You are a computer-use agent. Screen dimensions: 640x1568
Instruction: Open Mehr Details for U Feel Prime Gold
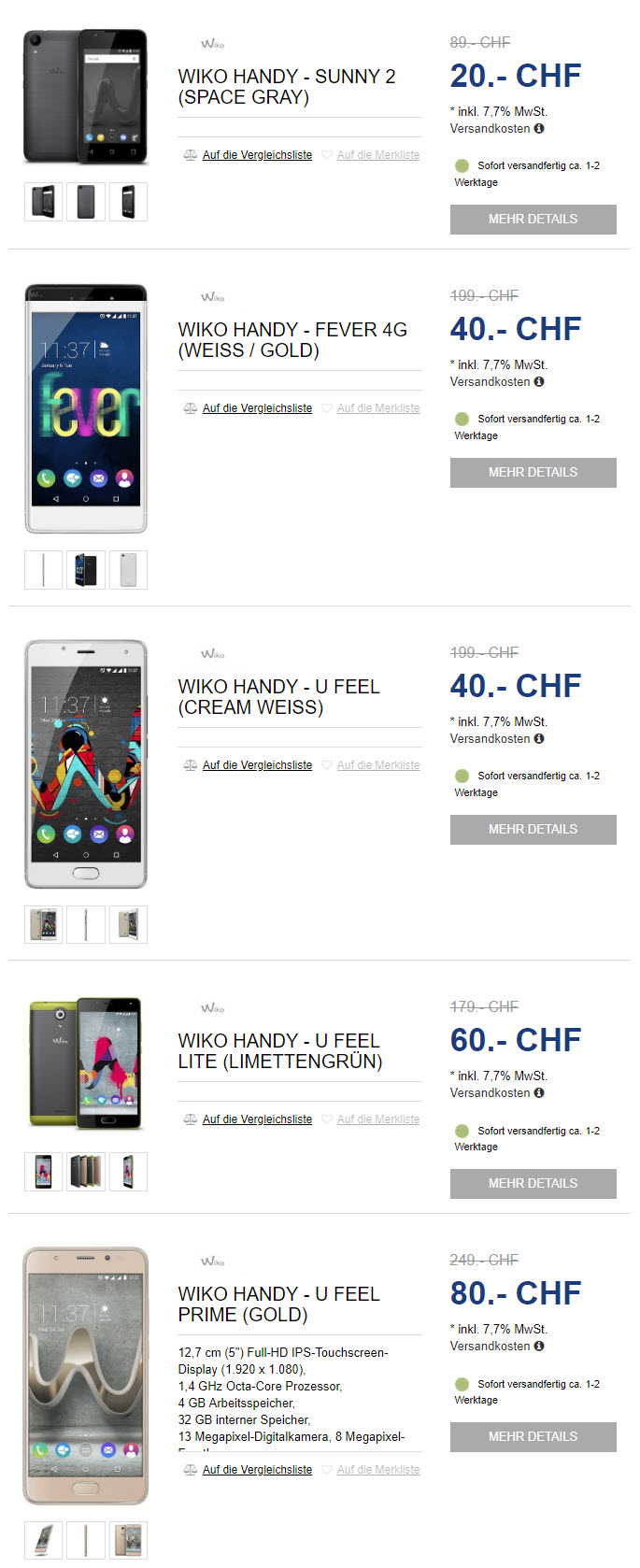(533, 1437)
